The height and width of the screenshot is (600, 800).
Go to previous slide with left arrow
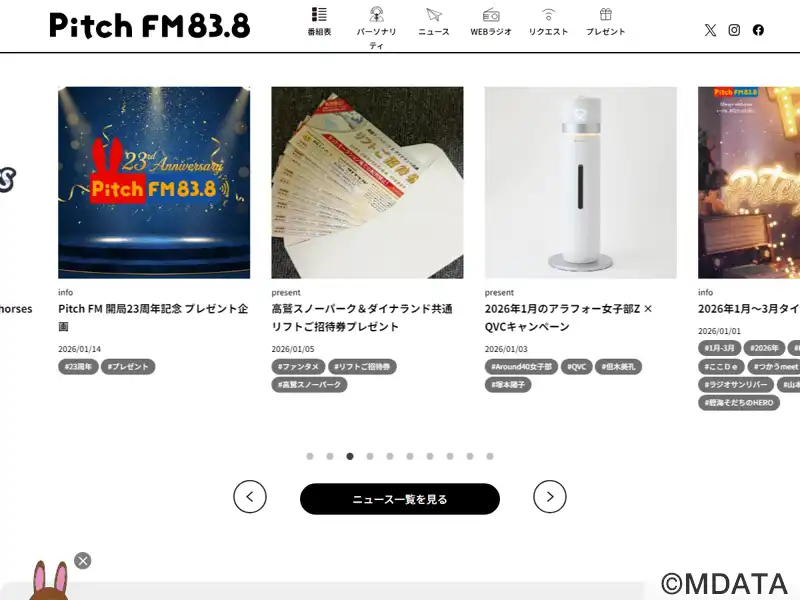250,496
